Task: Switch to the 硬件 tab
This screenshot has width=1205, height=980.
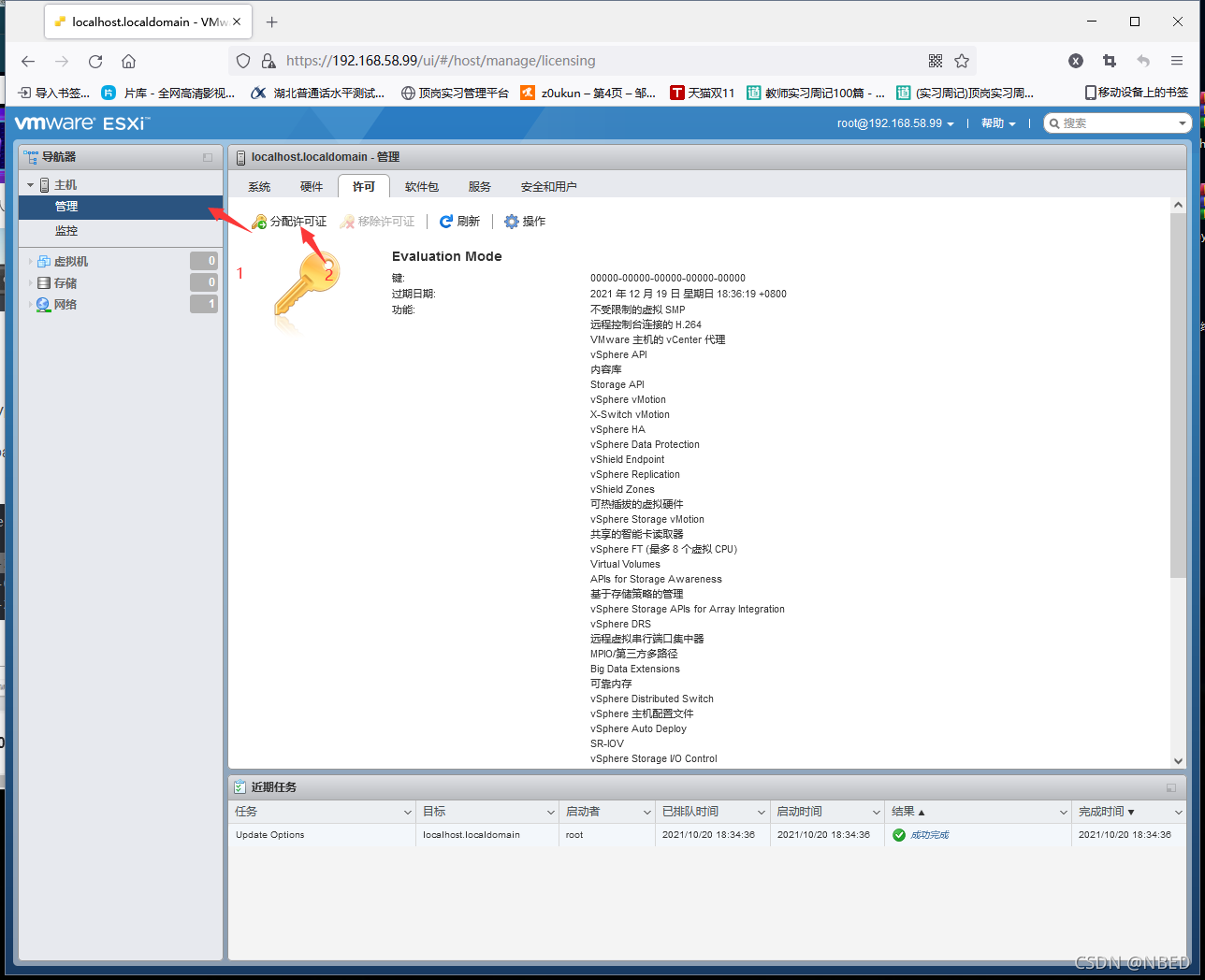Action: tap(312, 187)
